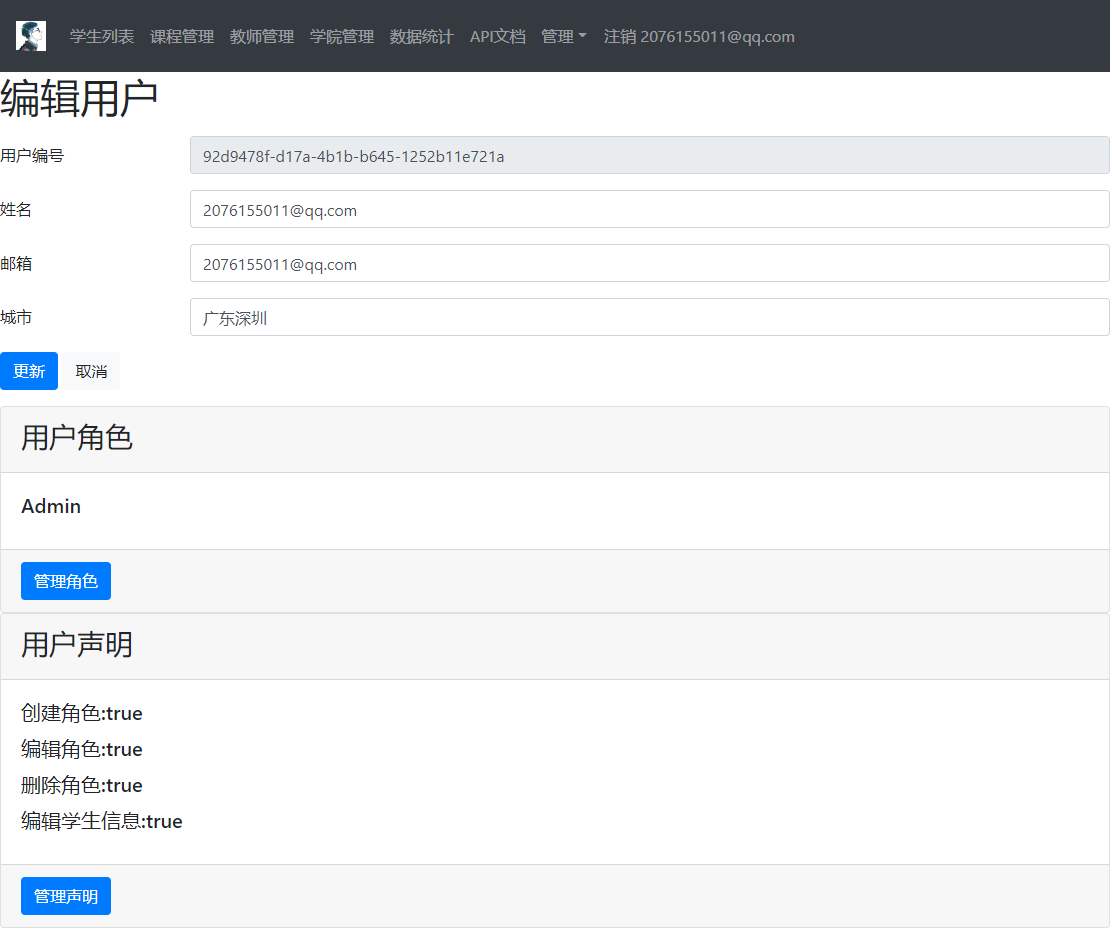The image size is (1112, 937).
Task: Open API文档 link
Action: tap(498, 37)
